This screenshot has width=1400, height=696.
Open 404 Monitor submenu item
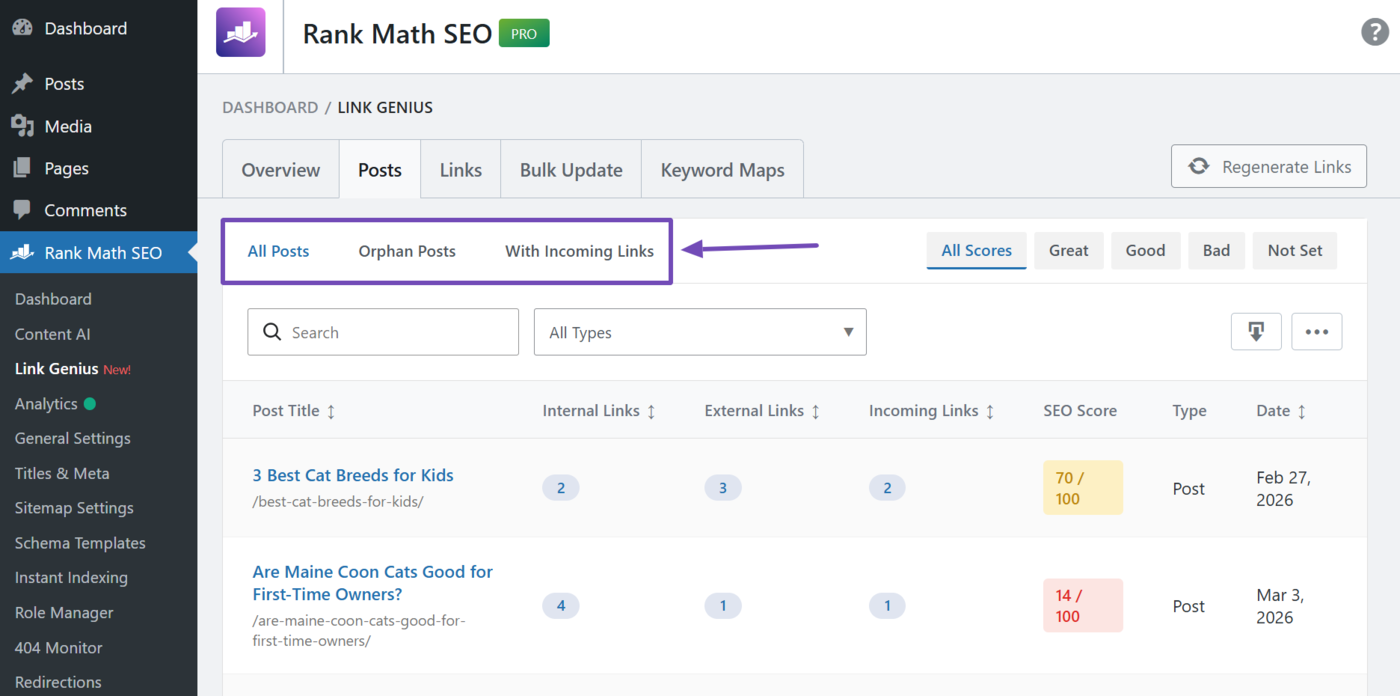58,648
